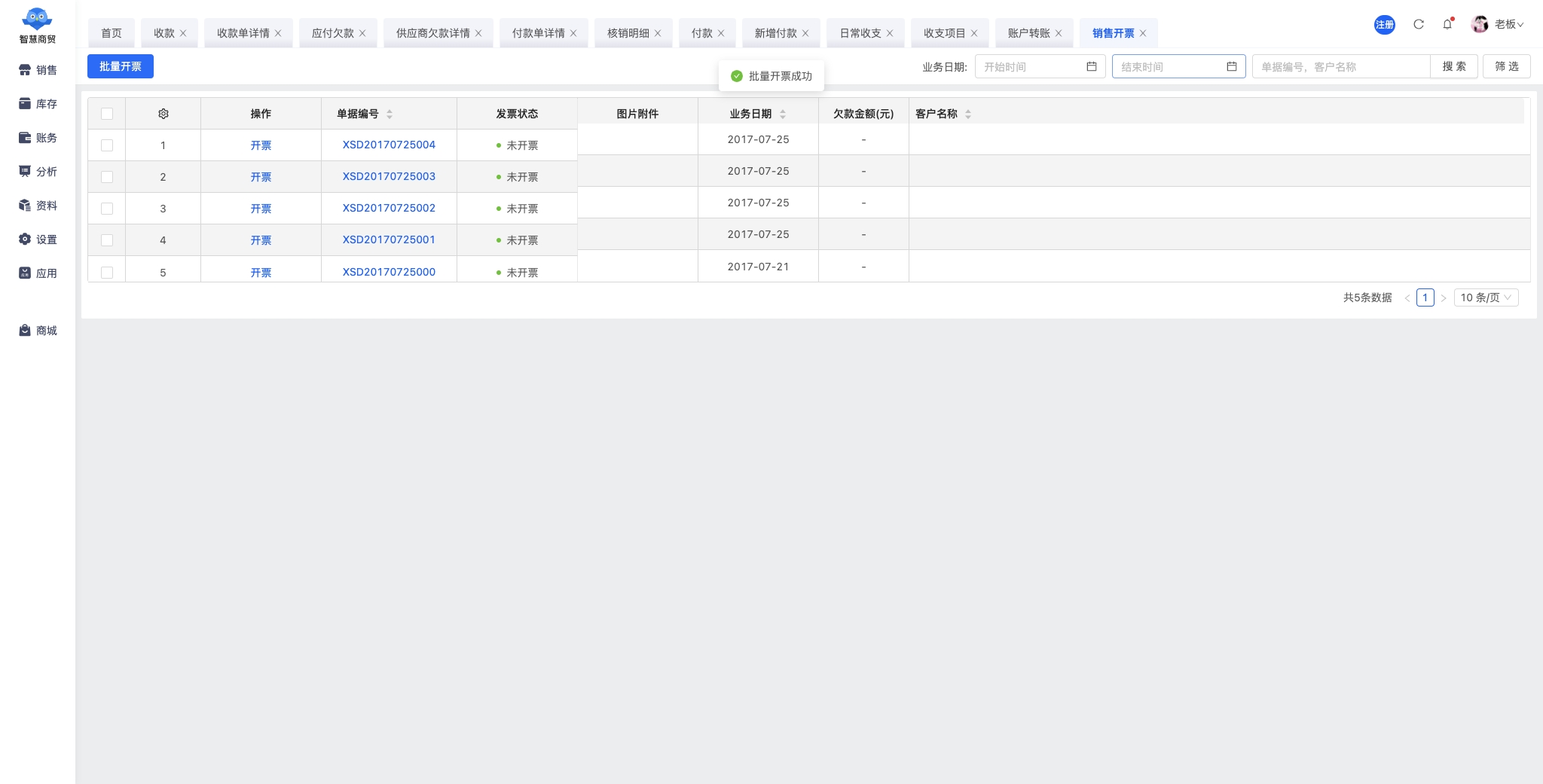Close the 供应商欠款详情 tab
The image size is (1543, 784).
(478, 33)
